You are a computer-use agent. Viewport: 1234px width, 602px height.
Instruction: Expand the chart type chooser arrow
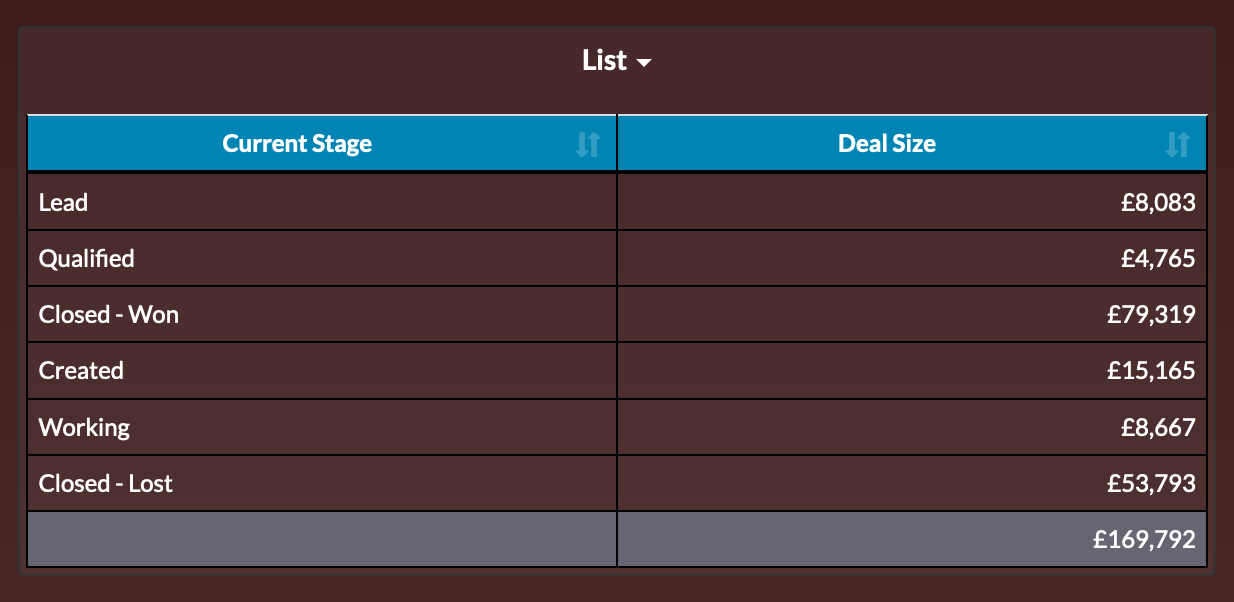(644, 62)
